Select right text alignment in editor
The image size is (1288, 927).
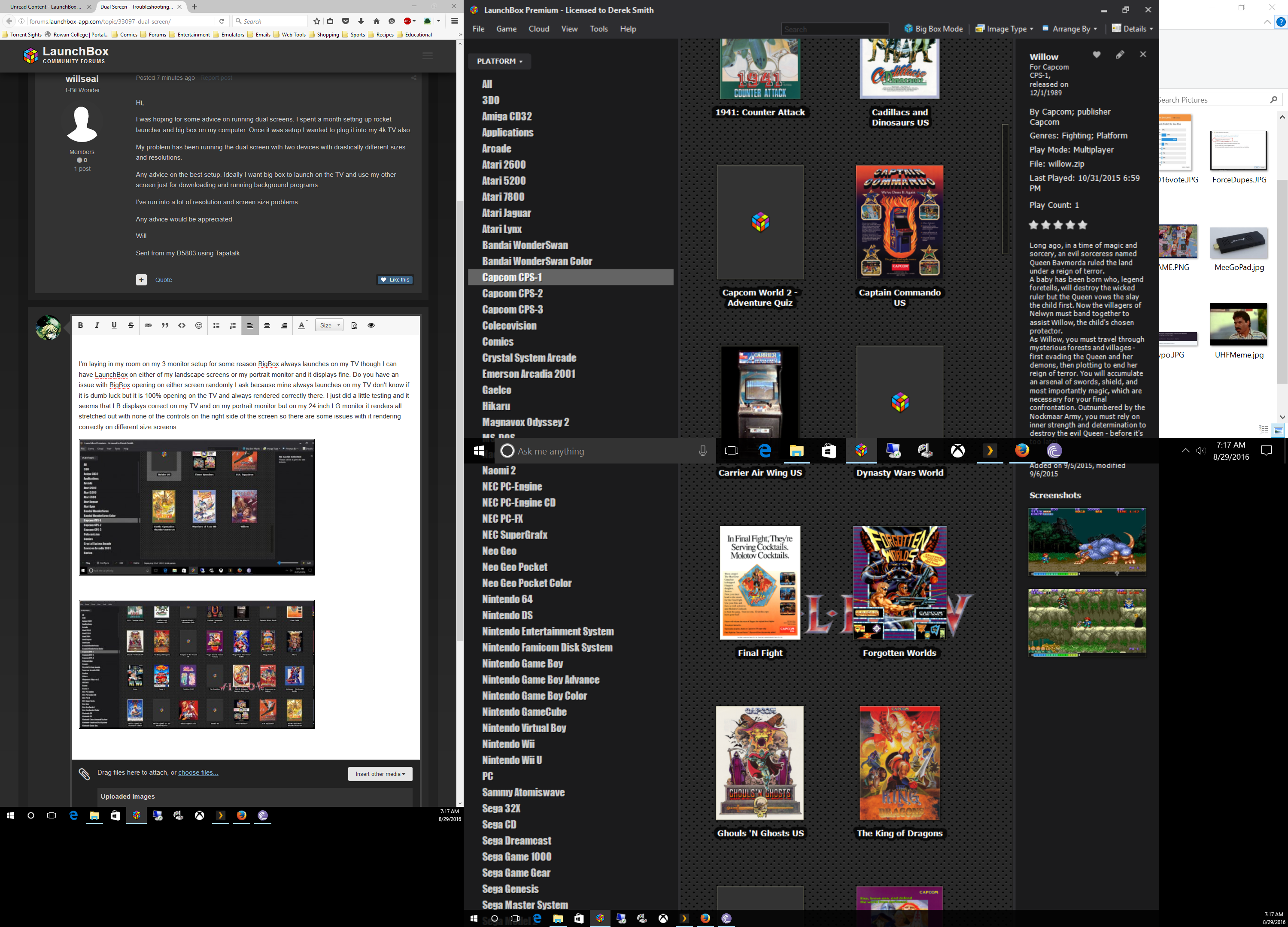coord(284,325)
